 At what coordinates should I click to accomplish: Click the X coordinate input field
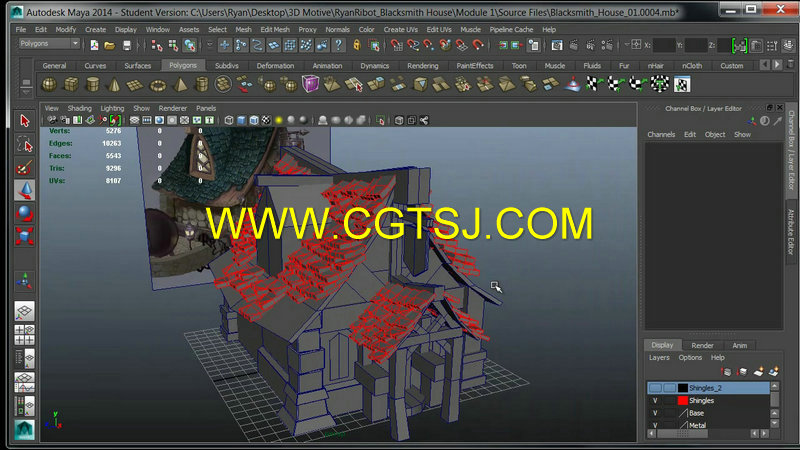click(664, 45)
